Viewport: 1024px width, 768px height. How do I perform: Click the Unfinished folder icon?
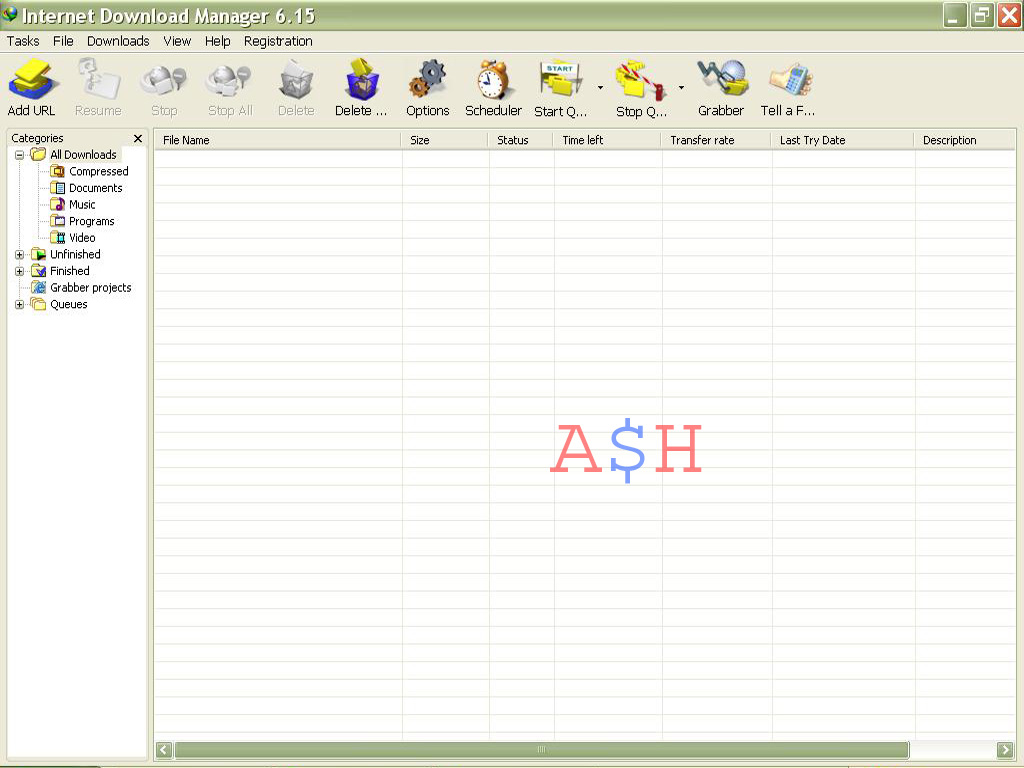(39, 254)
